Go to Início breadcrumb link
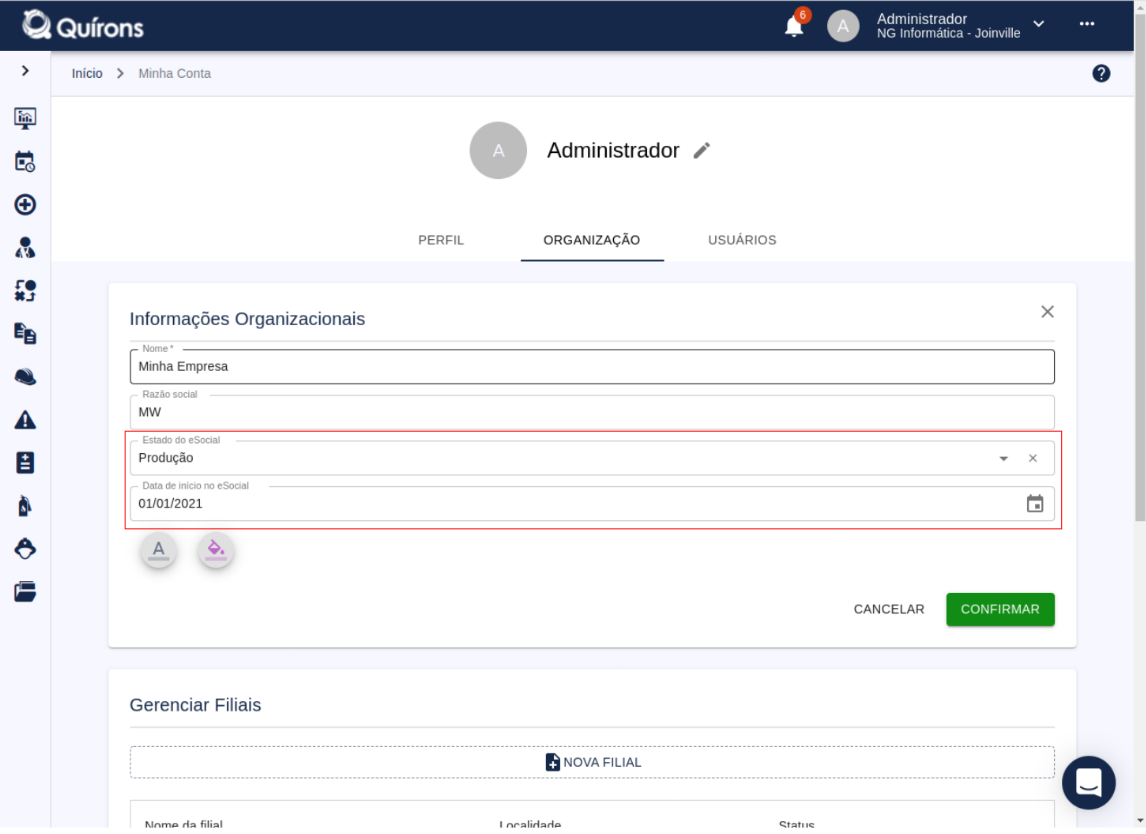Screen dimensions: 1146x834 [x=87, y=74]
